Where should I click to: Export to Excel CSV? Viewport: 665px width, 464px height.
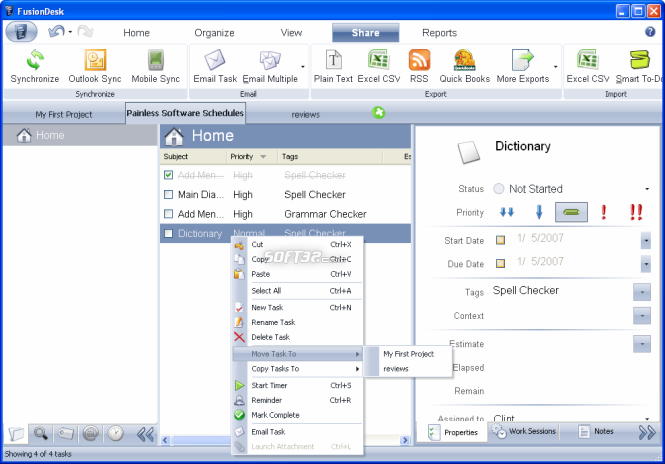379,66
